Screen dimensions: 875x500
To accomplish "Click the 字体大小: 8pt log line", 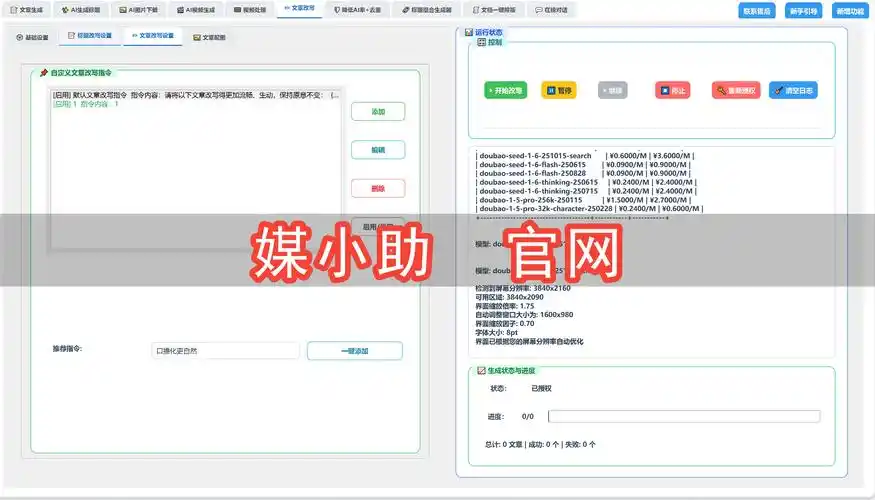I will click(496, 333).
